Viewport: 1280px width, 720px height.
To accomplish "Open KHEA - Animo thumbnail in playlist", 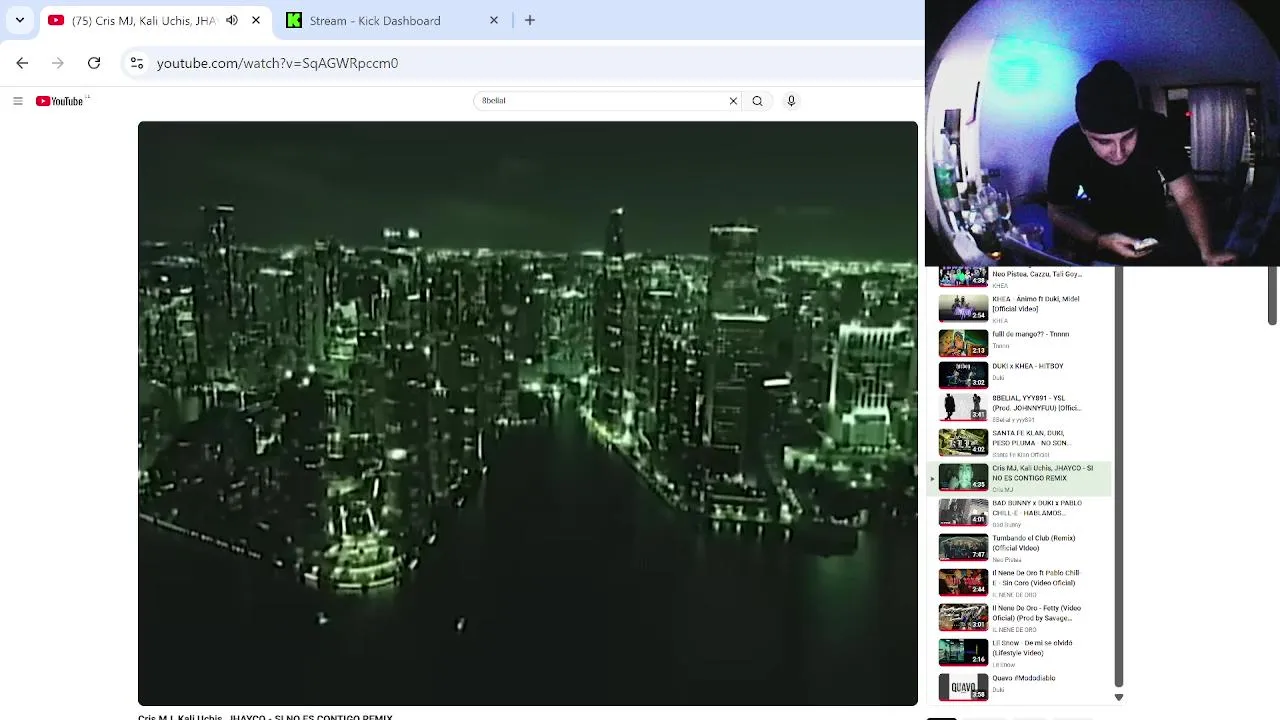I will pos(963,308).
